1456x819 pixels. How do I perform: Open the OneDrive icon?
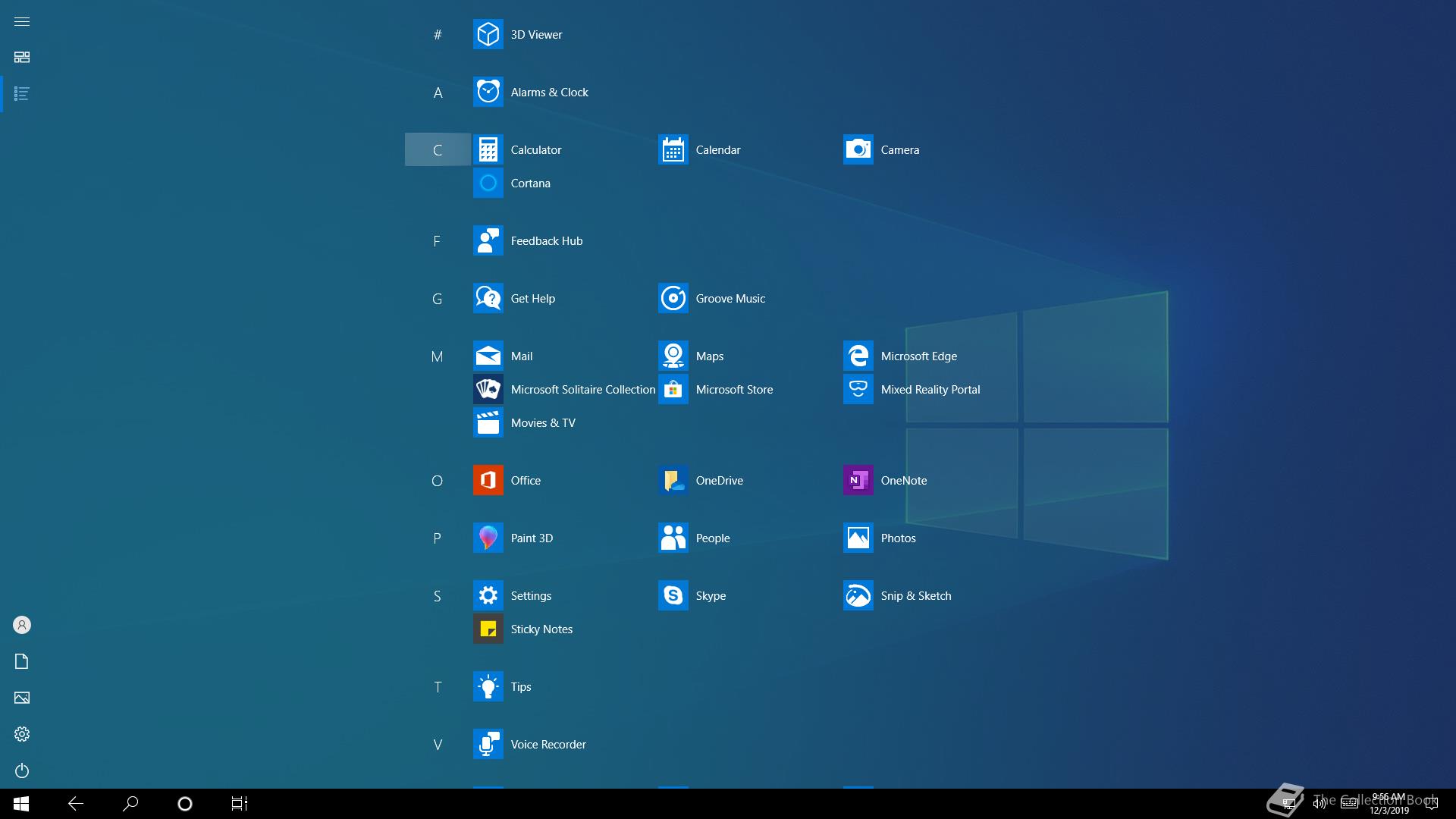click(x=673, y=480)
